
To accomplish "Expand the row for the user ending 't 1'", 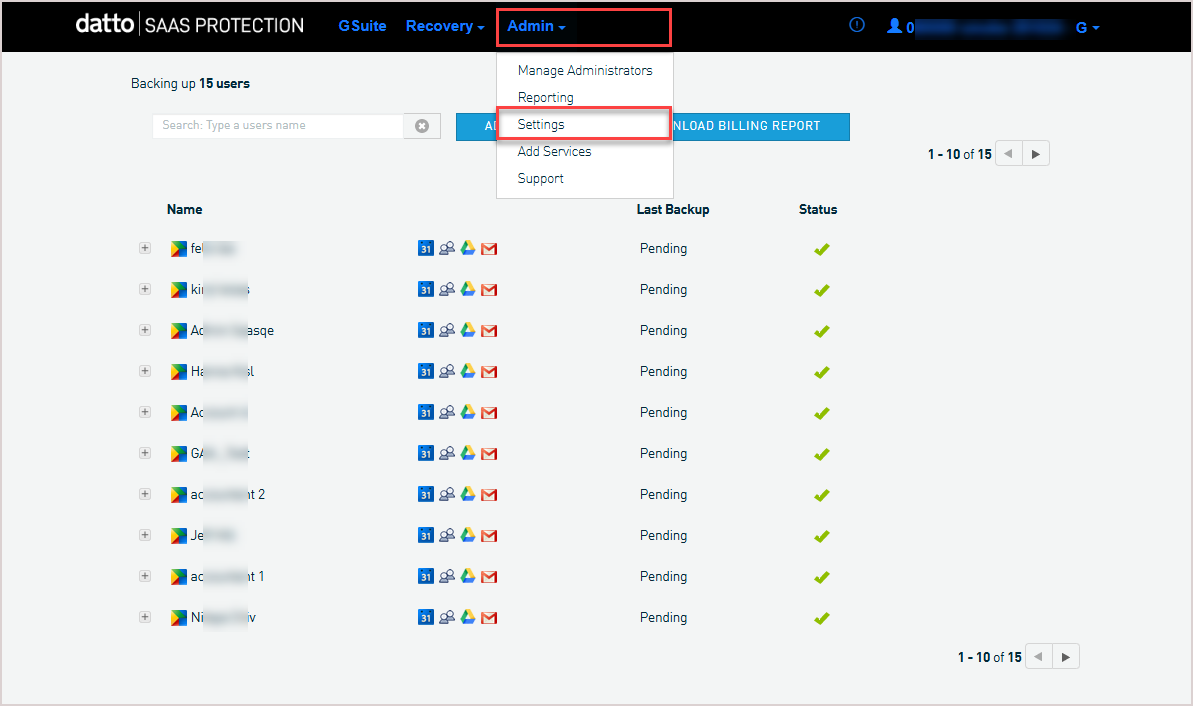I will point(145,577).
